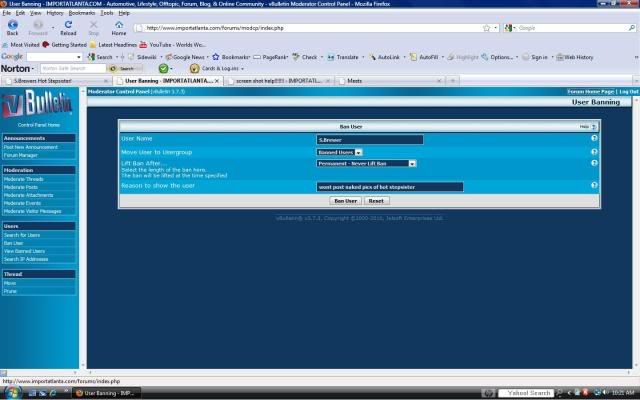Click help icon beside User Name field

[x=594, y=138]
